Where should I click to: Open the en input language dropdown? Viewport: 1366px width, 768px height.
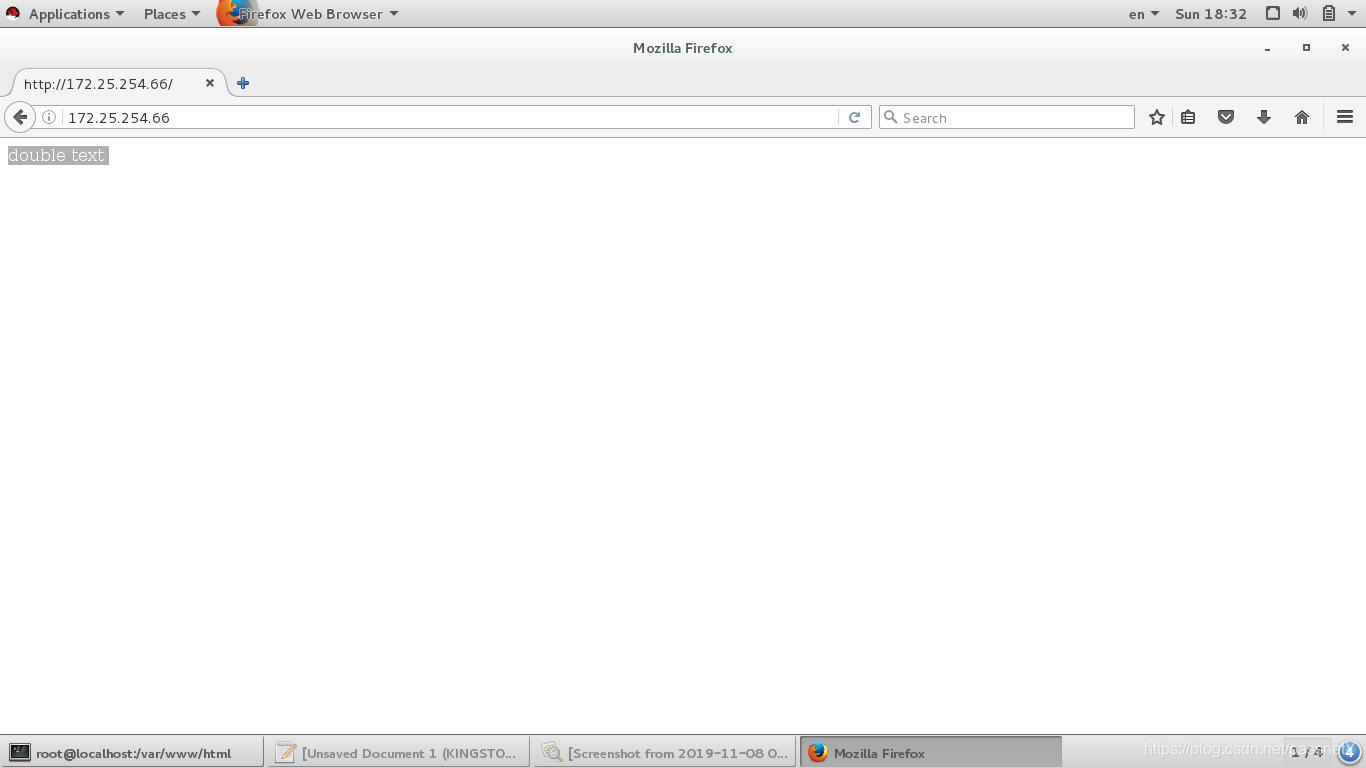(1144, 14)
